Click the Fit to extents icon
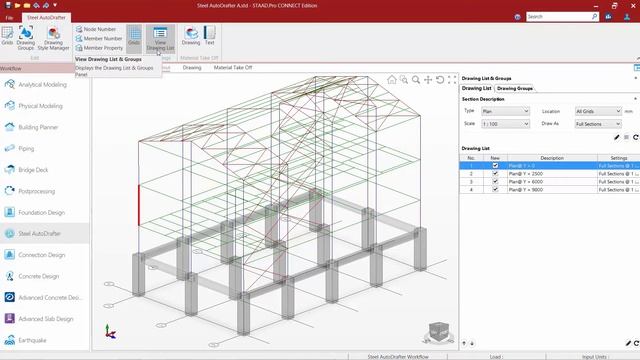 coord(452,80)
